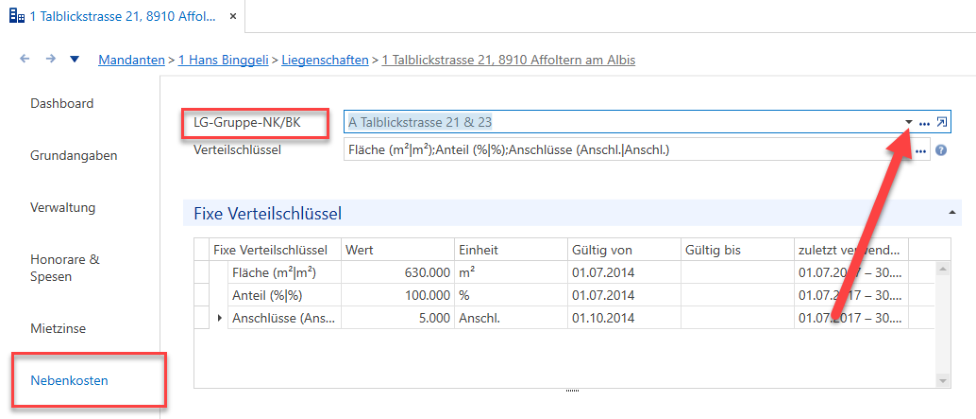Sort by the Gültig von column header
The height and width of the screenshot is (419, 976).
click(624, 250)
